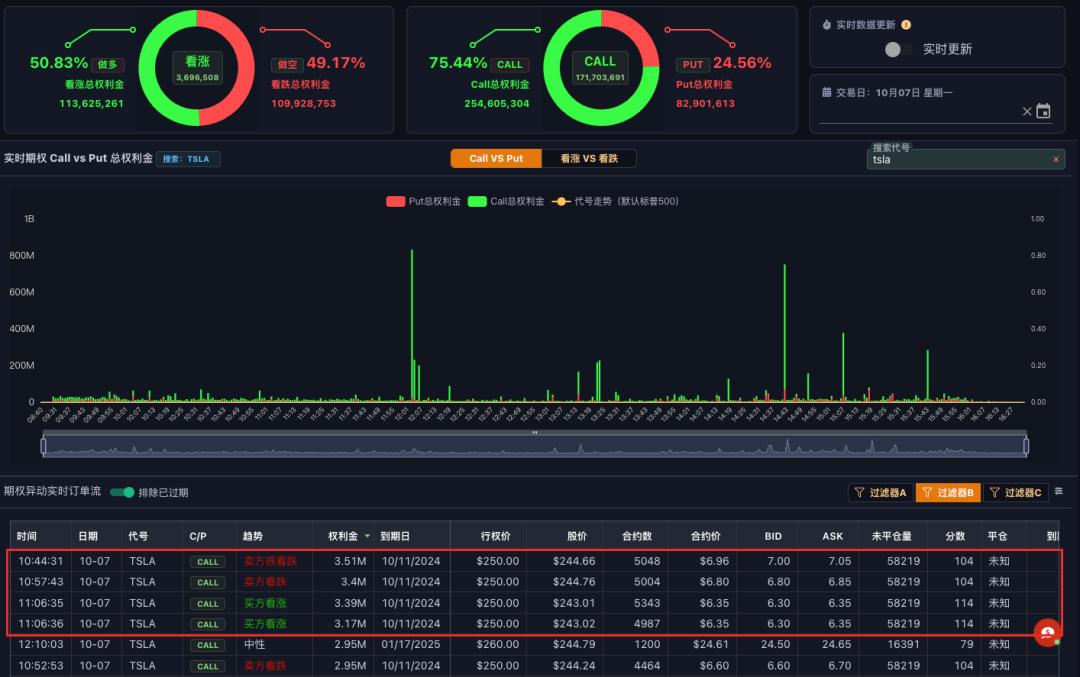The image size is (1080, 677).
Task: Open the filter settings icon right of 过滤器C
Action: (1059, 492)
